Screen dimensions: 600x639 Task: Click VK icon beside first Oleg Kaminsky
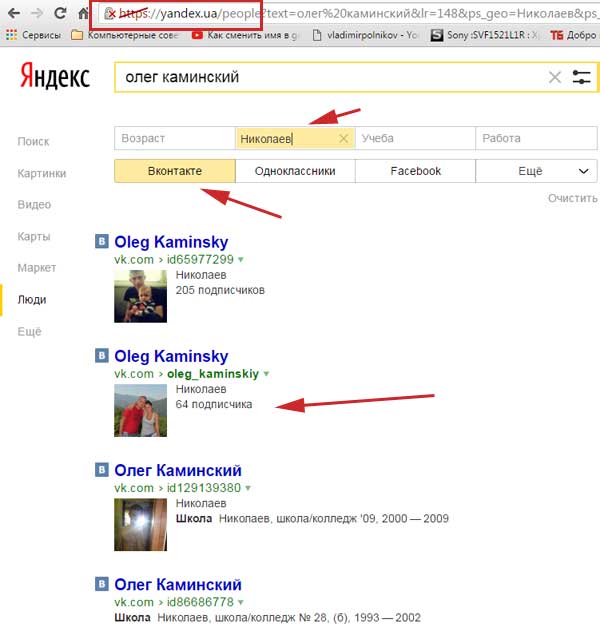[102, 241]
